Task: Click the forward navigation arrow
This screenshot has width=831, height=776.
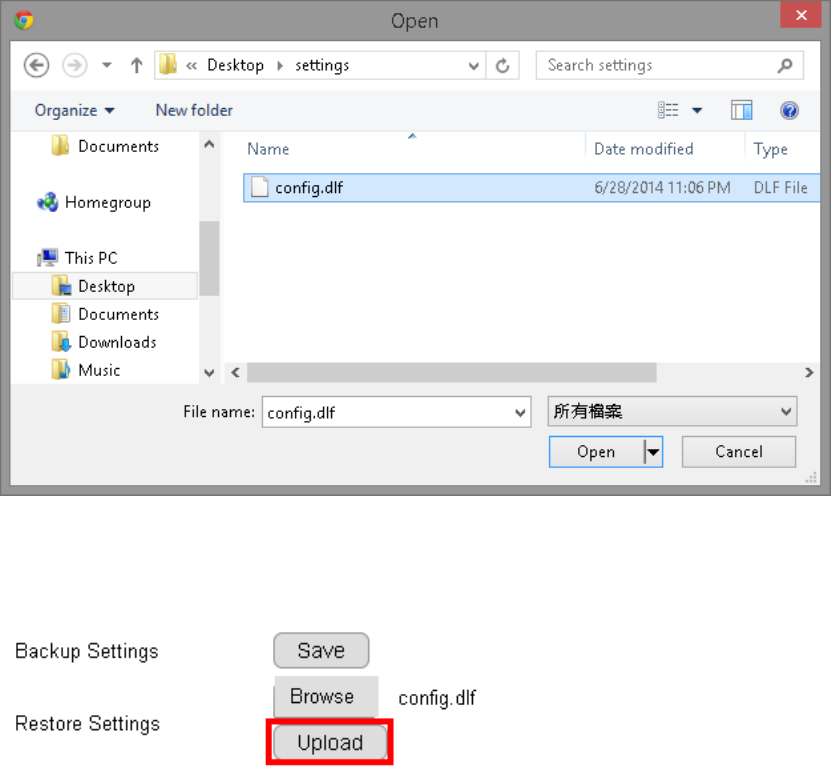Action: [75, 66]
